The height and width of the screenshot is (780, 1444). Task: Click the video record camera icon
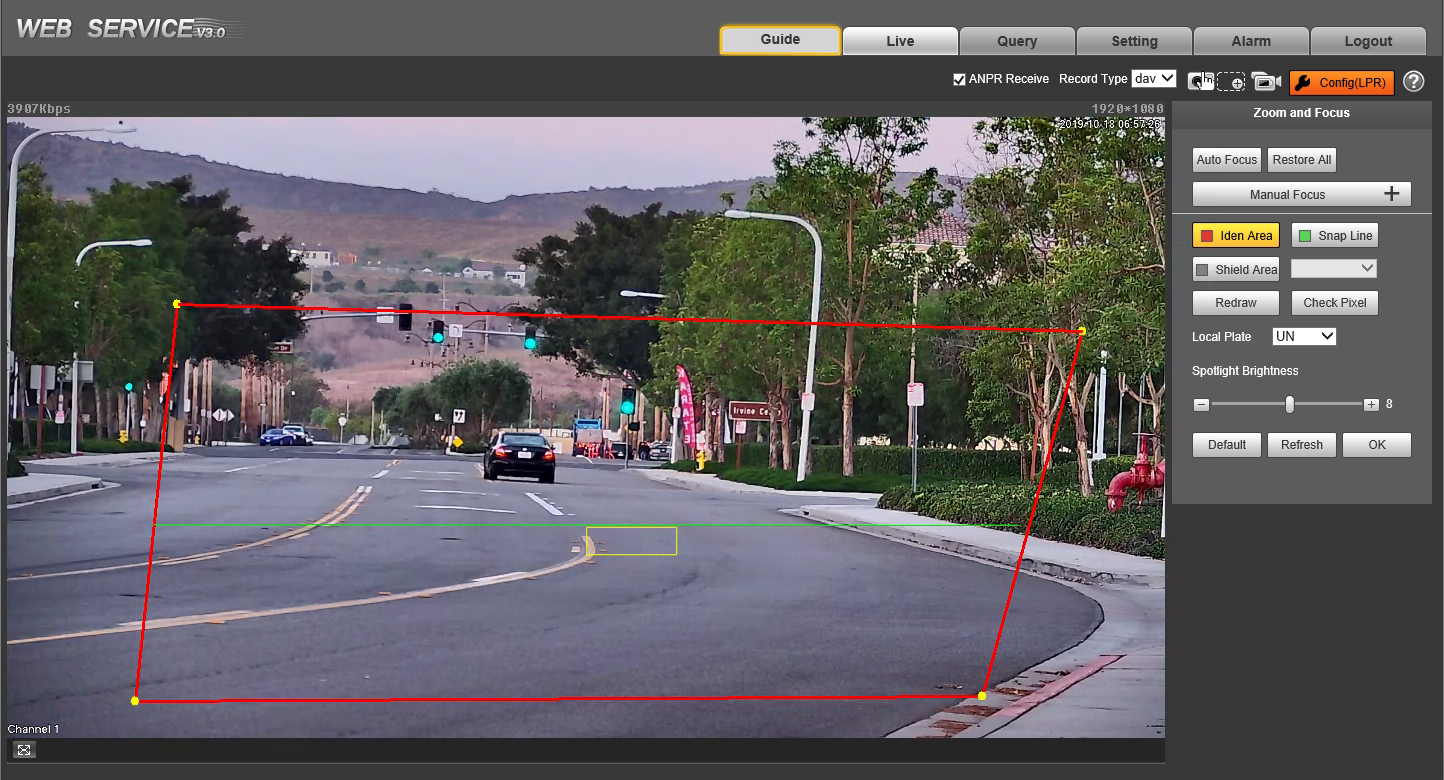click(x=1266, y=82)
